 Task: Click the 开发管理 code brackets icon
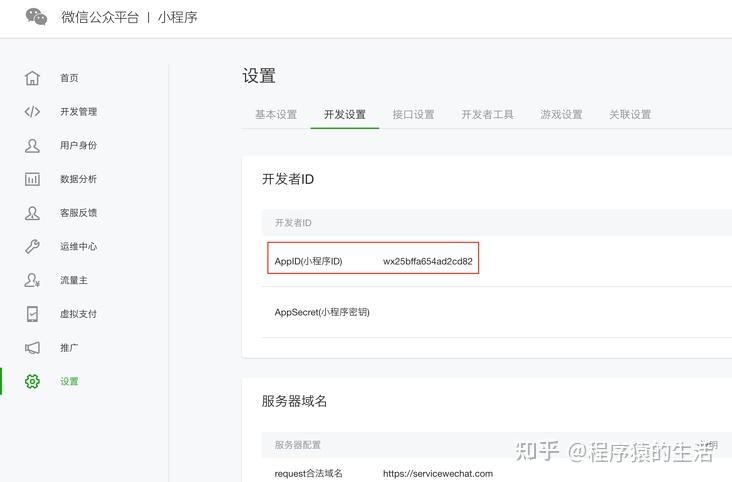pos(32,112)
